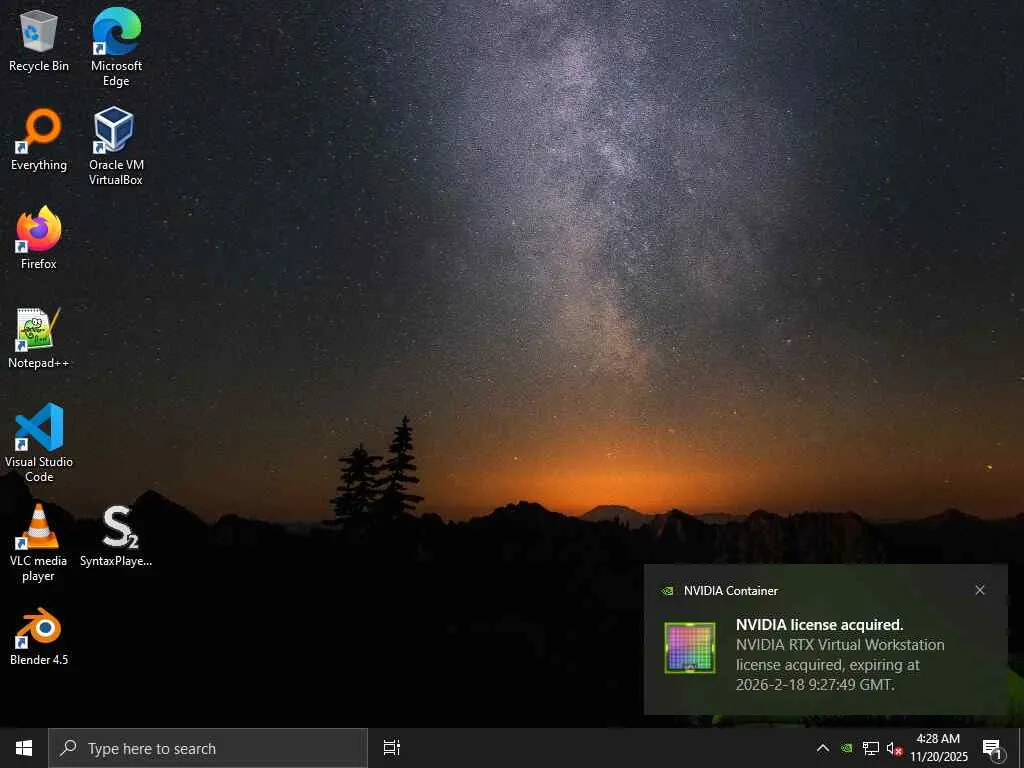Select the Blender 4.5 desktop shortcut
The height and width of the screenshot is (768, 1024).
pos(39,636)
